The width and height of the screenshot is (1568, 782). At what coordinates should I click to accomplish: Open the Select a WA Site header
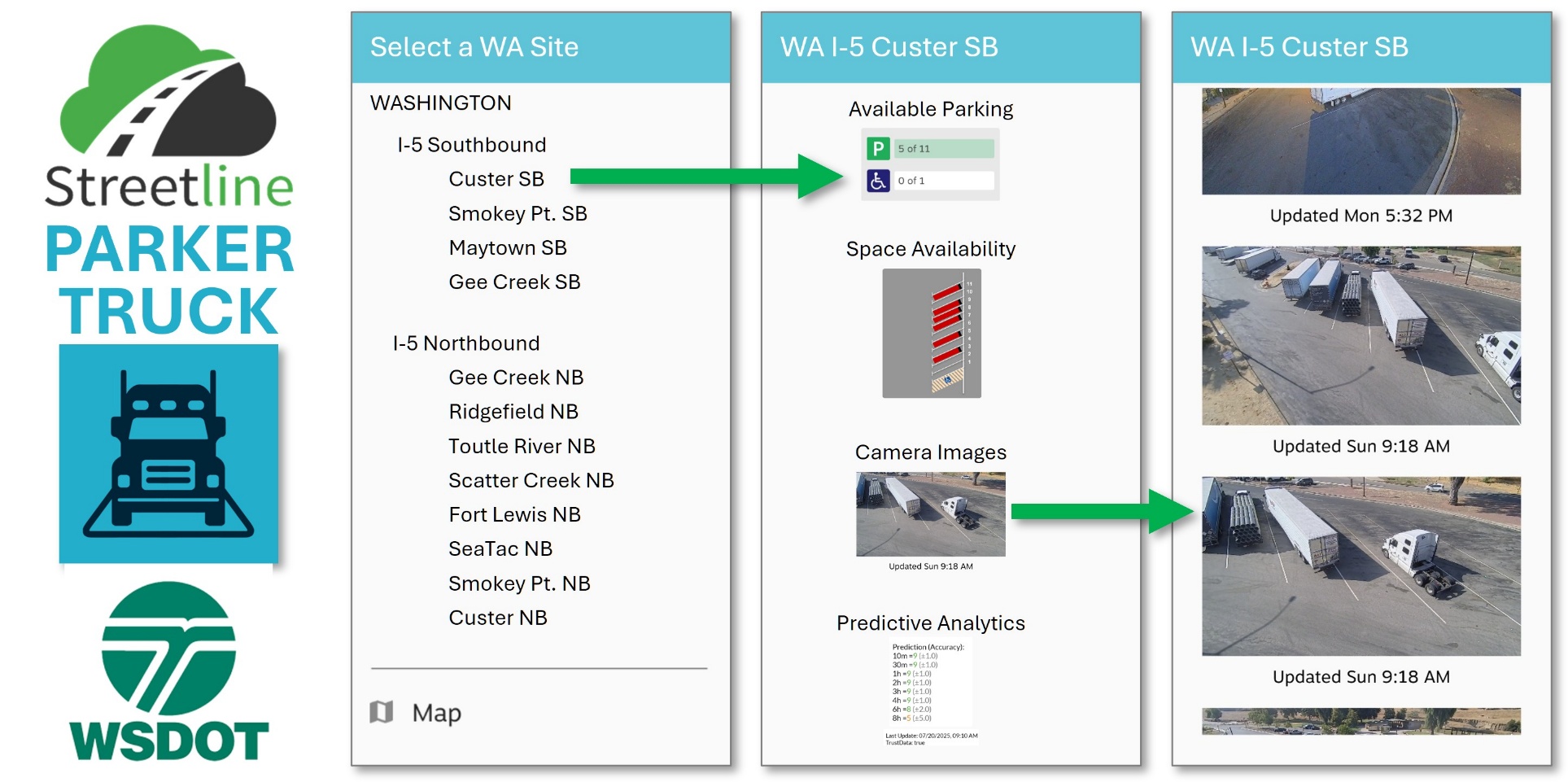[x=475, y=47]
